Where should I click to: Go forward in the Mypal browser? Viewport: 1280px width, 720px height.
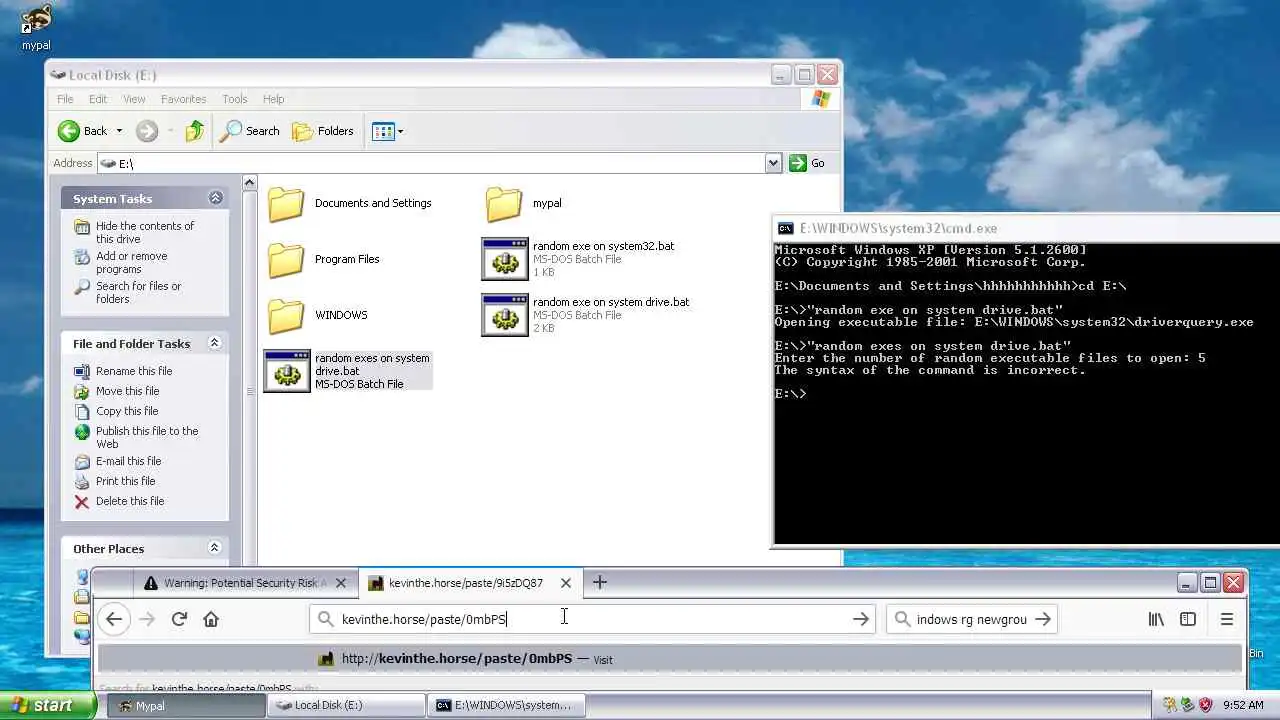147,619
